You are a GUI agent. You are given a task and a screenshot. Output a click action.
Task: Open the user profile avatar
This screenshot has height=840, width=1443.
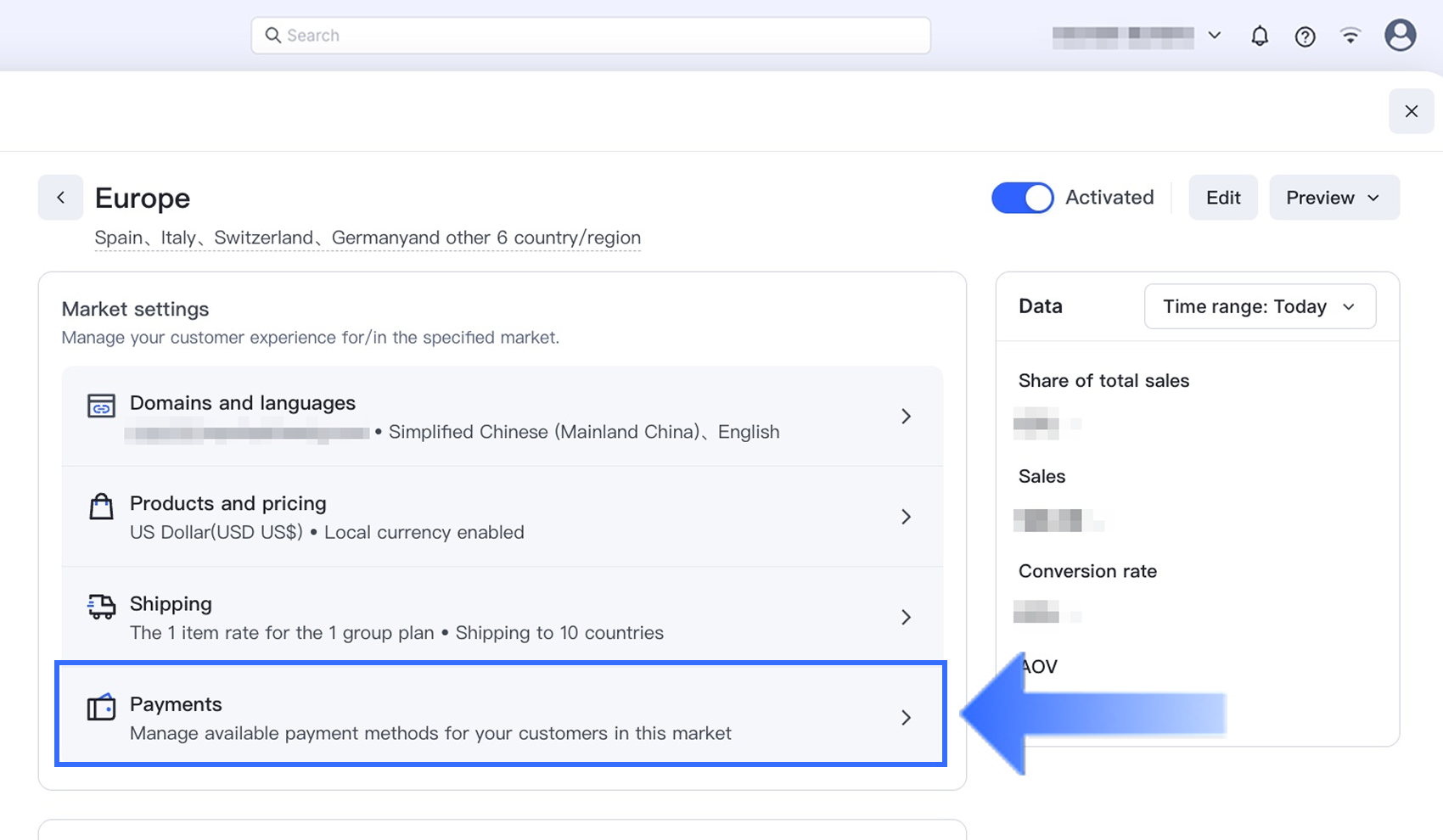(1400, 36)
